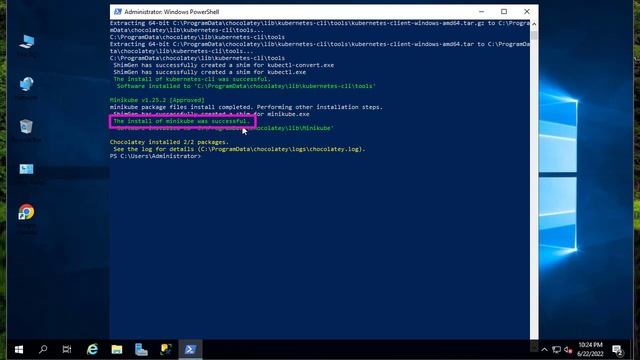This screenshot has height=360, width=640.
Task: Open the Action Center notifications
Action: click(618, 350)
